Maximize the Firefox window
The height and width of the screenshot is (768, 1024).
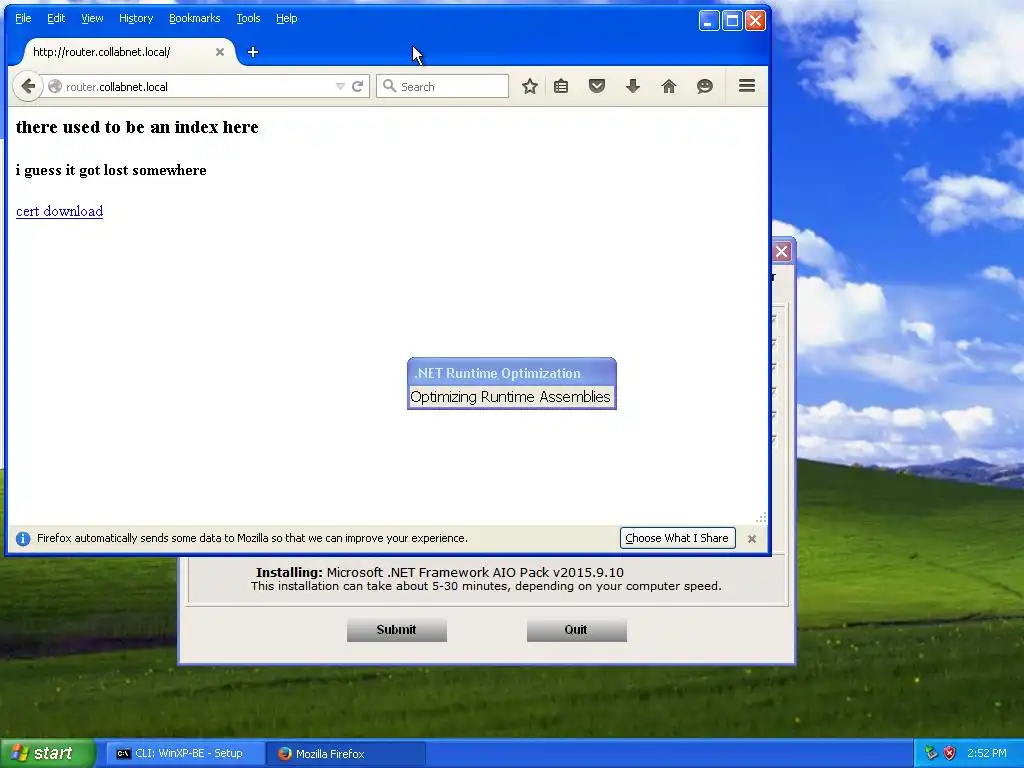point(732,20)
